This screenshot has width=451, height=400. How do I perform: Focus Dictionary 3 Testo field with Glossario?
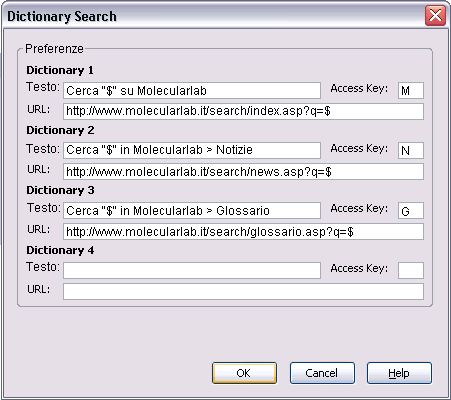(x=192, y=210)
